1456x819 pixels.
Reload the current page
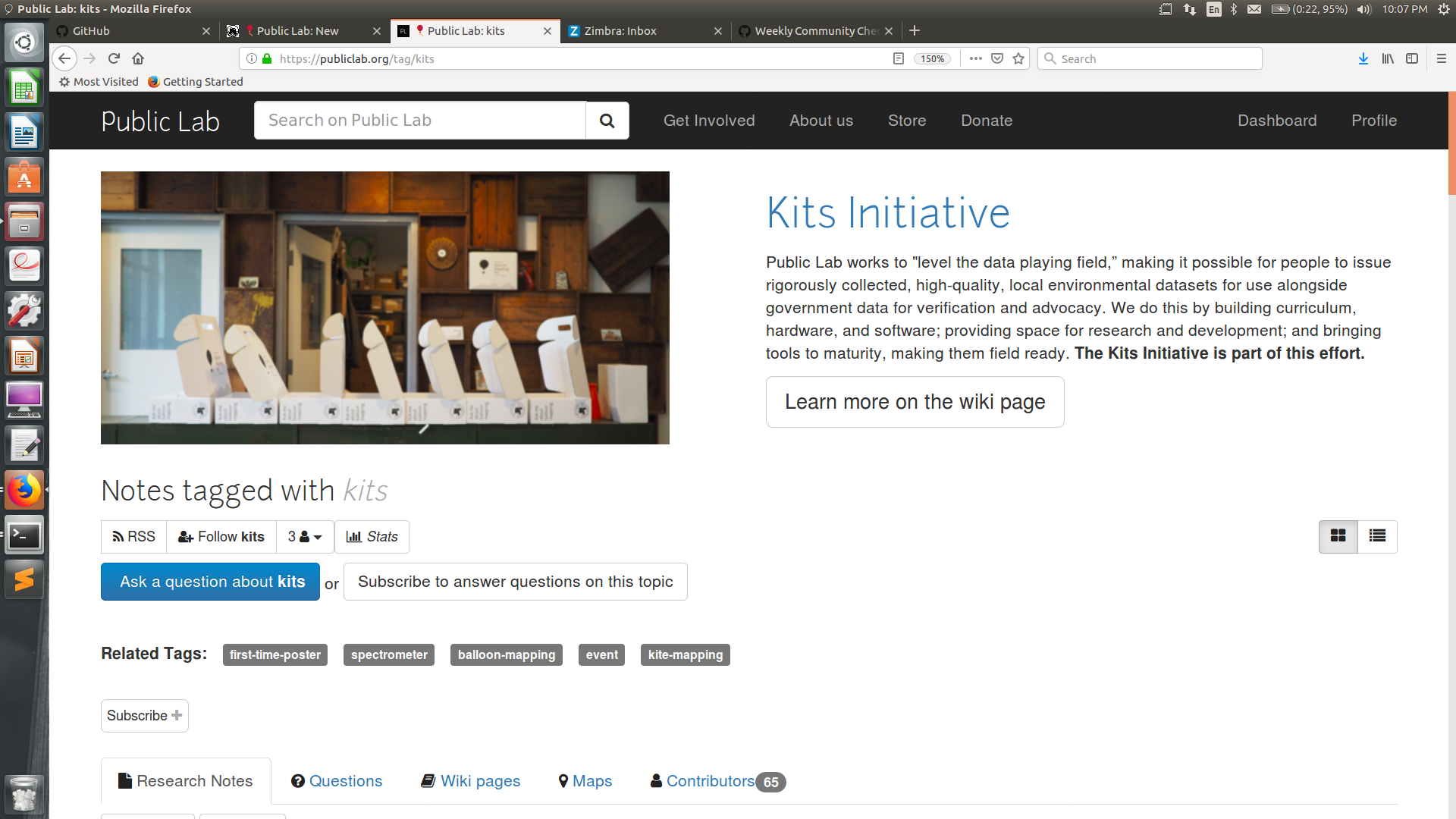tap(114, 58)
